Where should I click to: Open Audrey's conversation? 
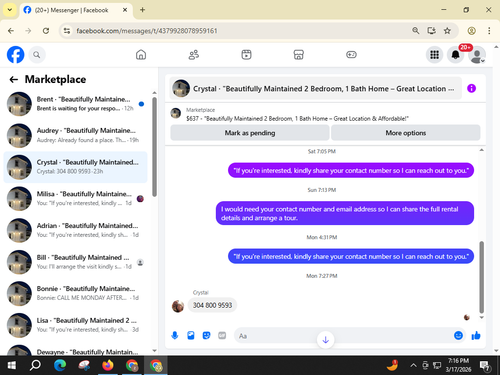point(76,135)
